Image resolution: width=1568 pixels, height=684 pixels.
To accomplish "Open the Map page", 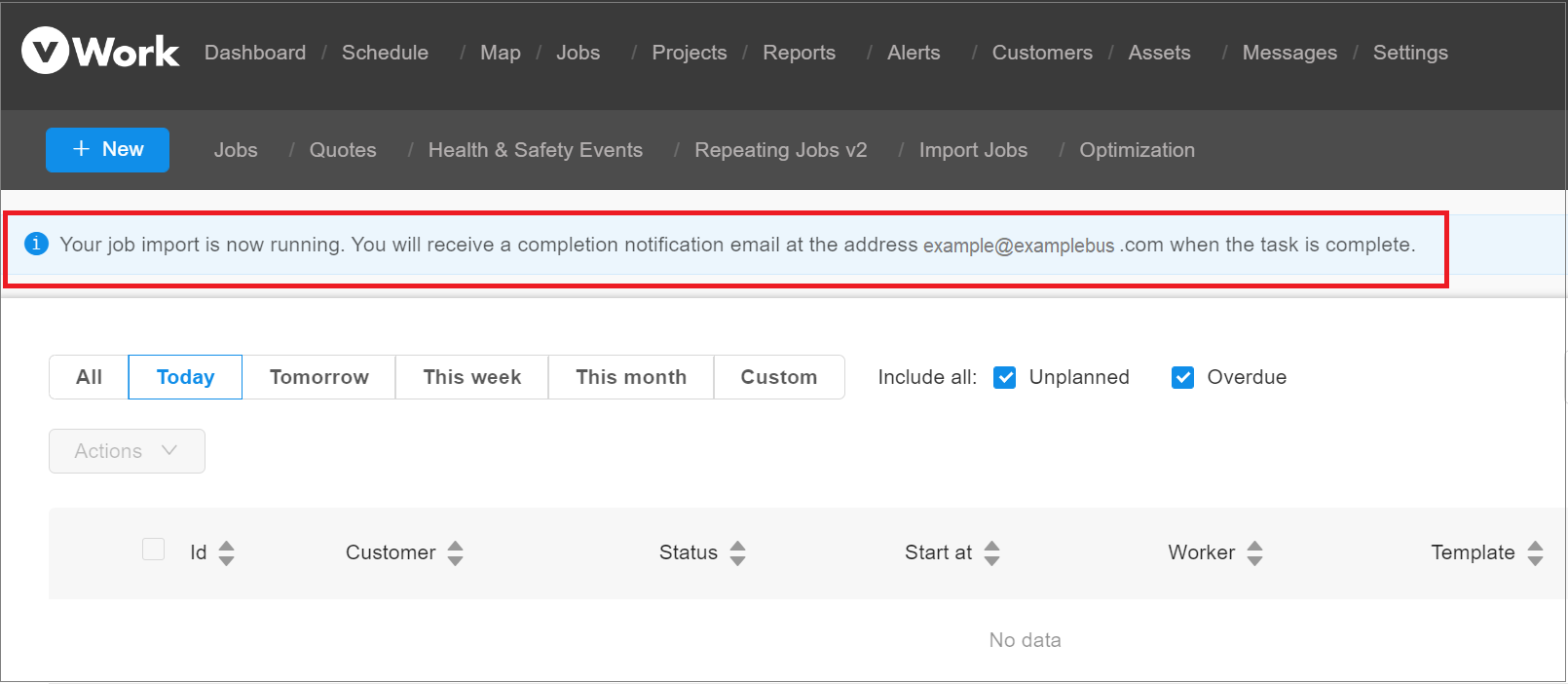I will click(501, 53).
